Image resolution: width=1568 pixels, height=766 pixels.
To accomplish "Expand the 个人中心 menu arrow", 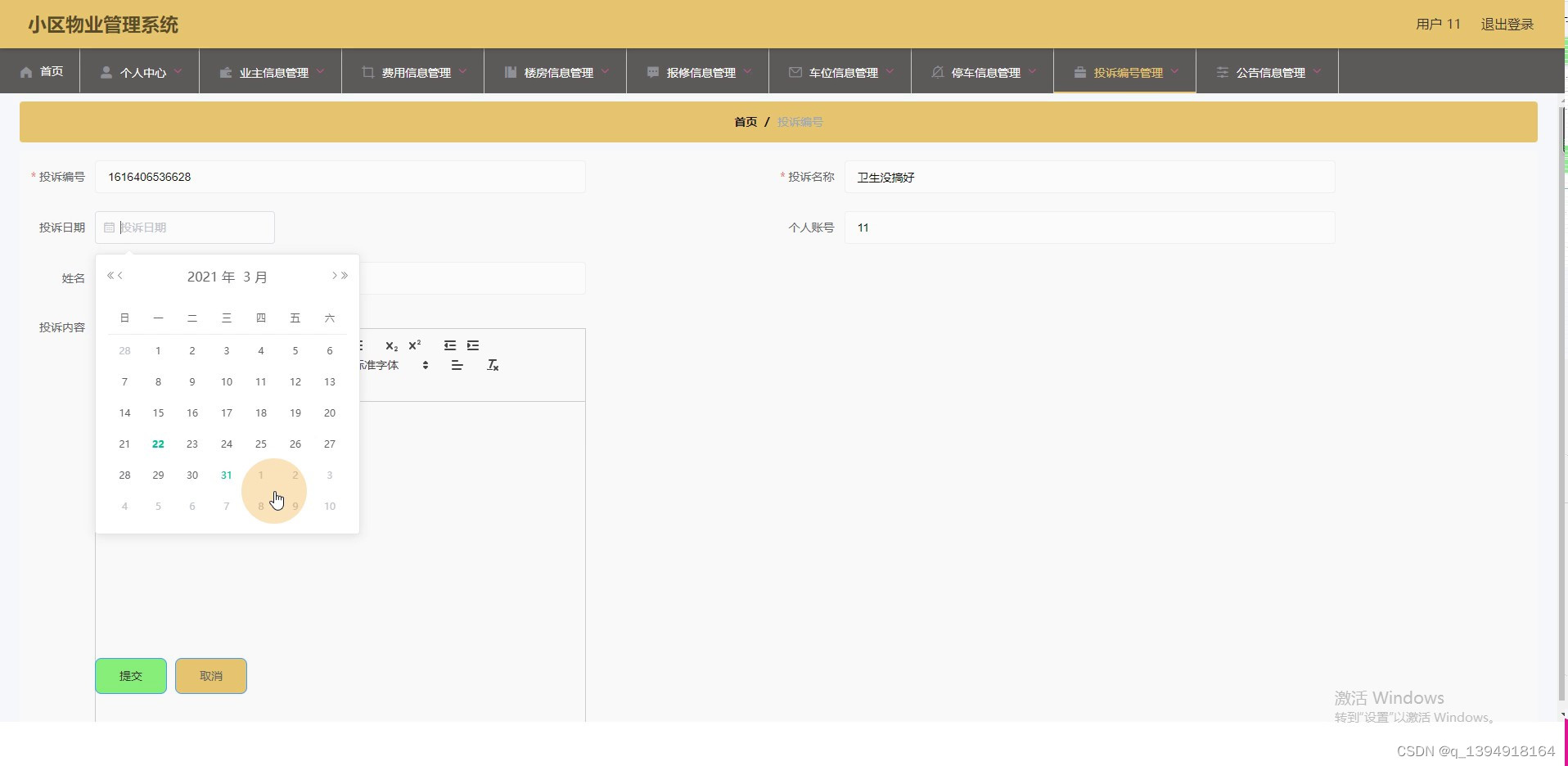I will tap(178, 71).
